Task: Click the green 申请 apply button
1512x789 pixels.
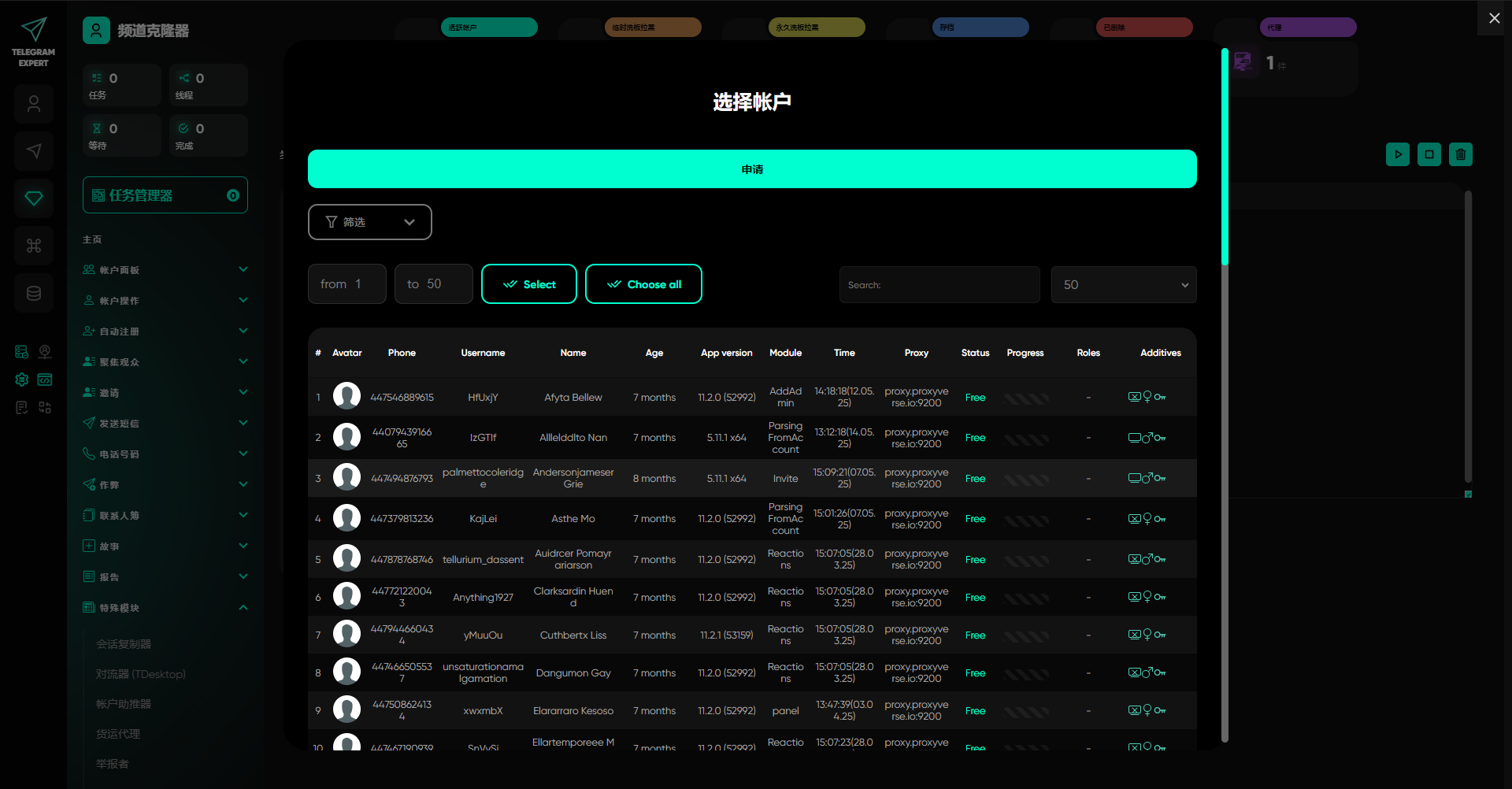Action: pos(751,169)
